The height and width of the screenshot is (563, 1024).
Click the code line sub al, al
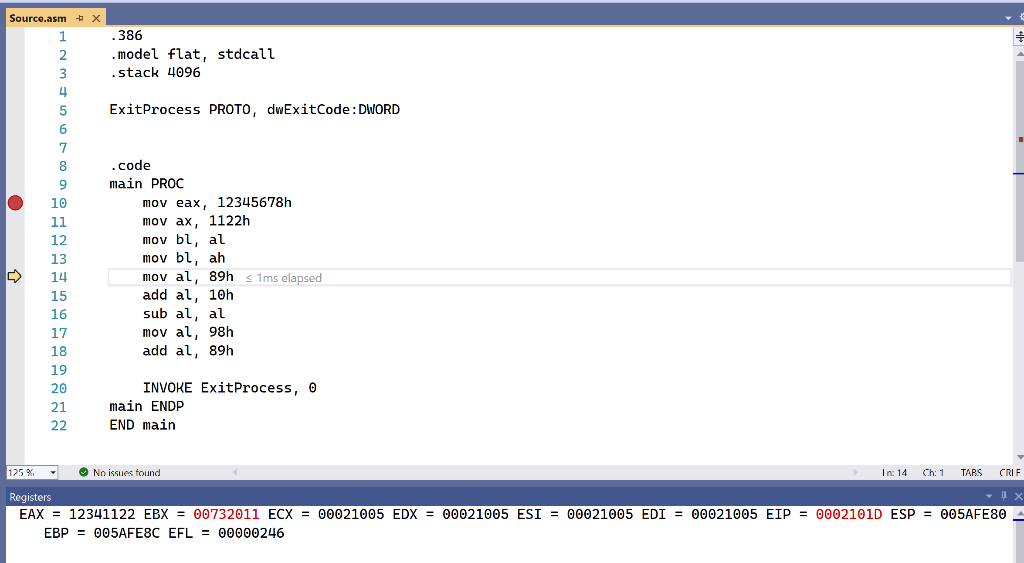click(184, 314)
